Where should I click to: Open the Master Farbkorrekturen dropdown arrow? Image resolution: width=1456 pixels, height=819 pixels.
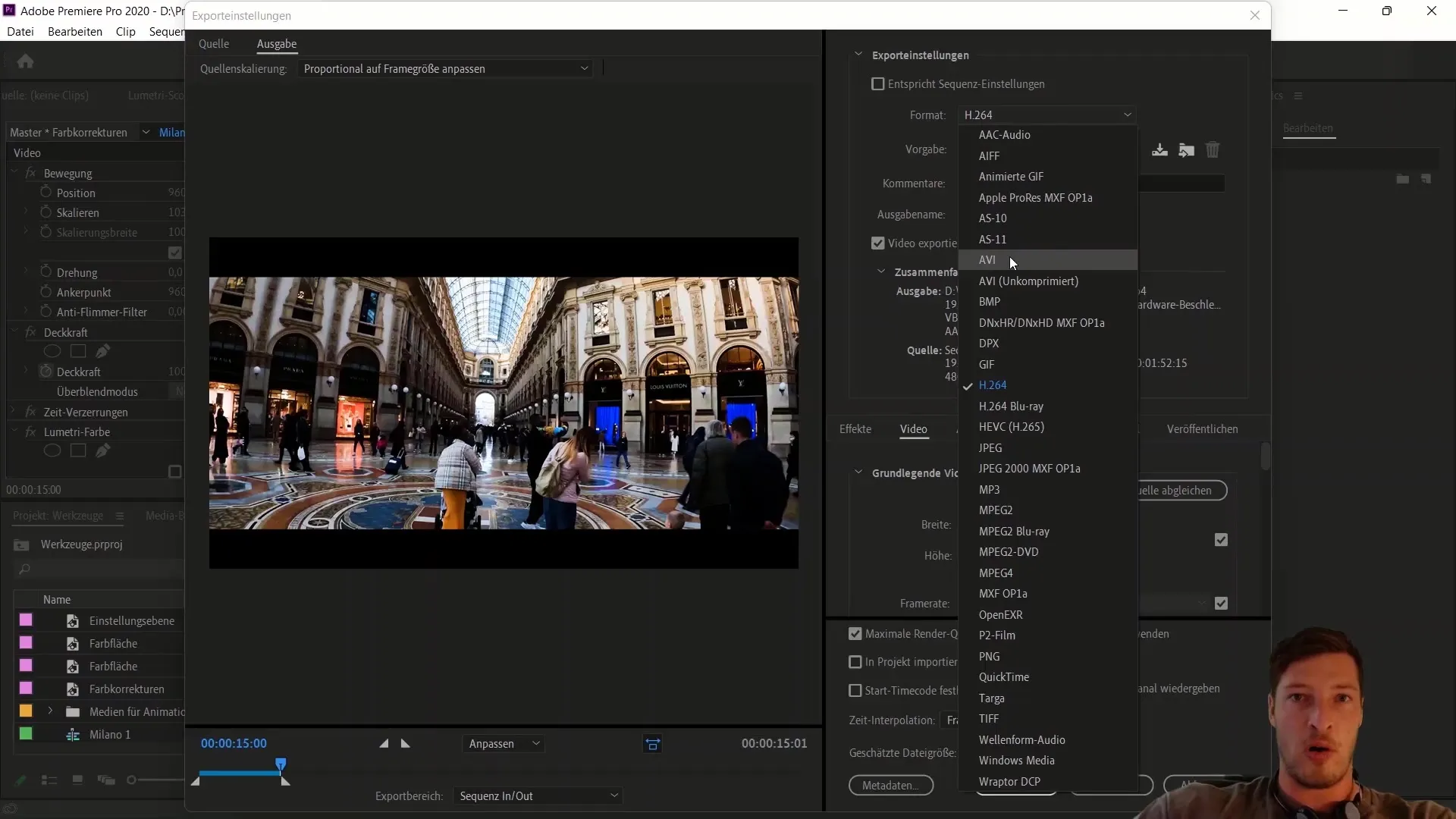pyautogui.click(x=146, y=132)
